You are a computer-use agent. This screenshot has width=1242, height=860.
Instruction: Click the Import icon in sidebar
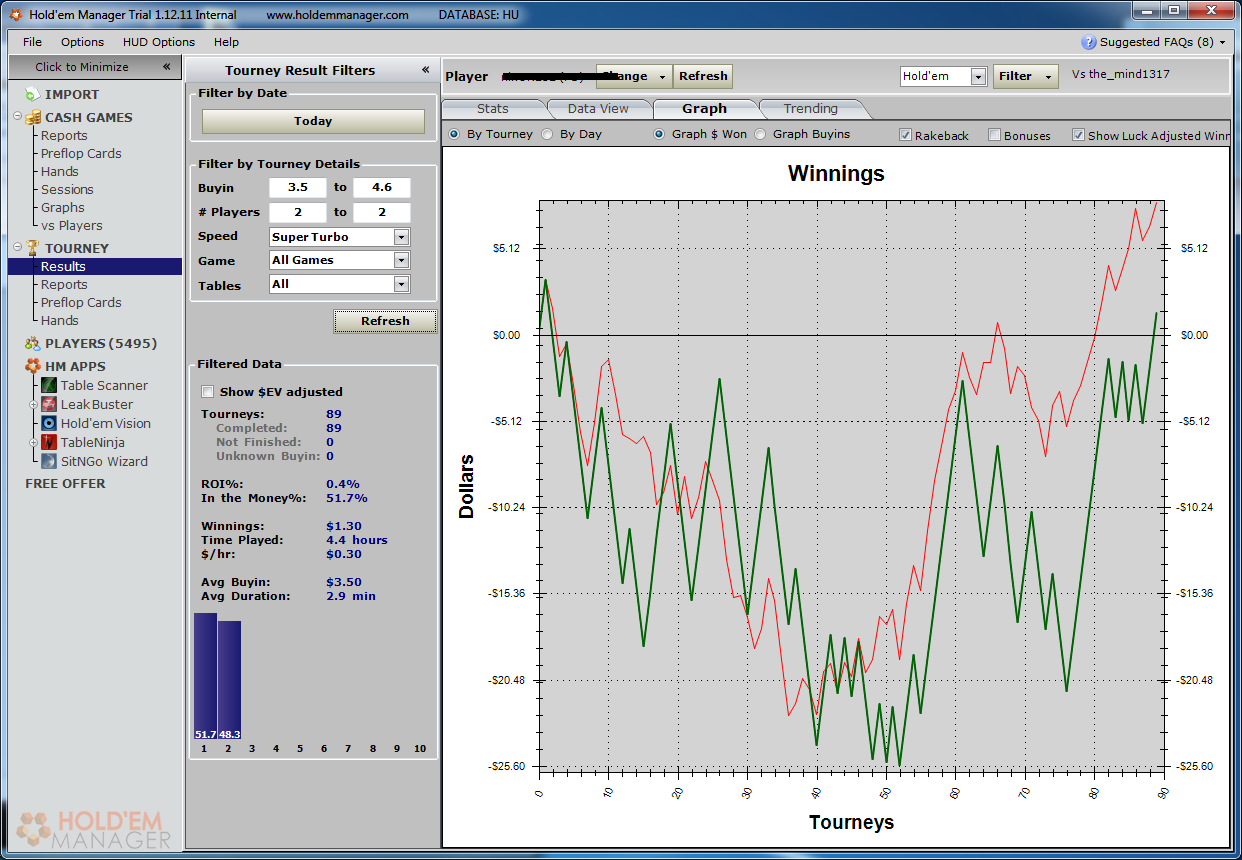click(32, 94)
